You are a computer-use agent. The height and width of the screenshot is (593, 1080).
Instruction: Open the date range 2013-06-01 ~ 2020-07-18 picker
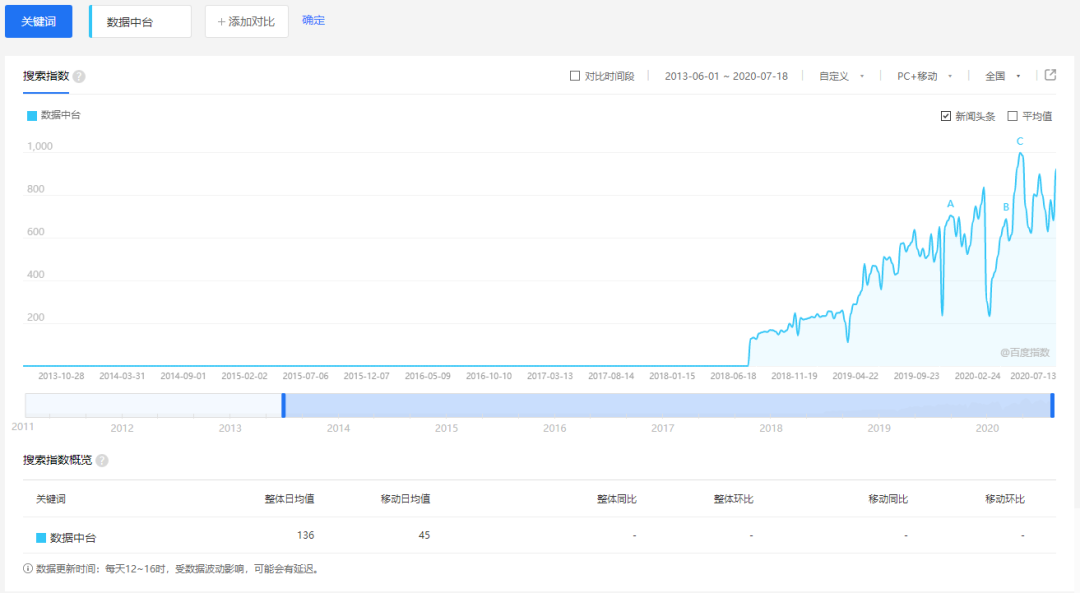726,76
